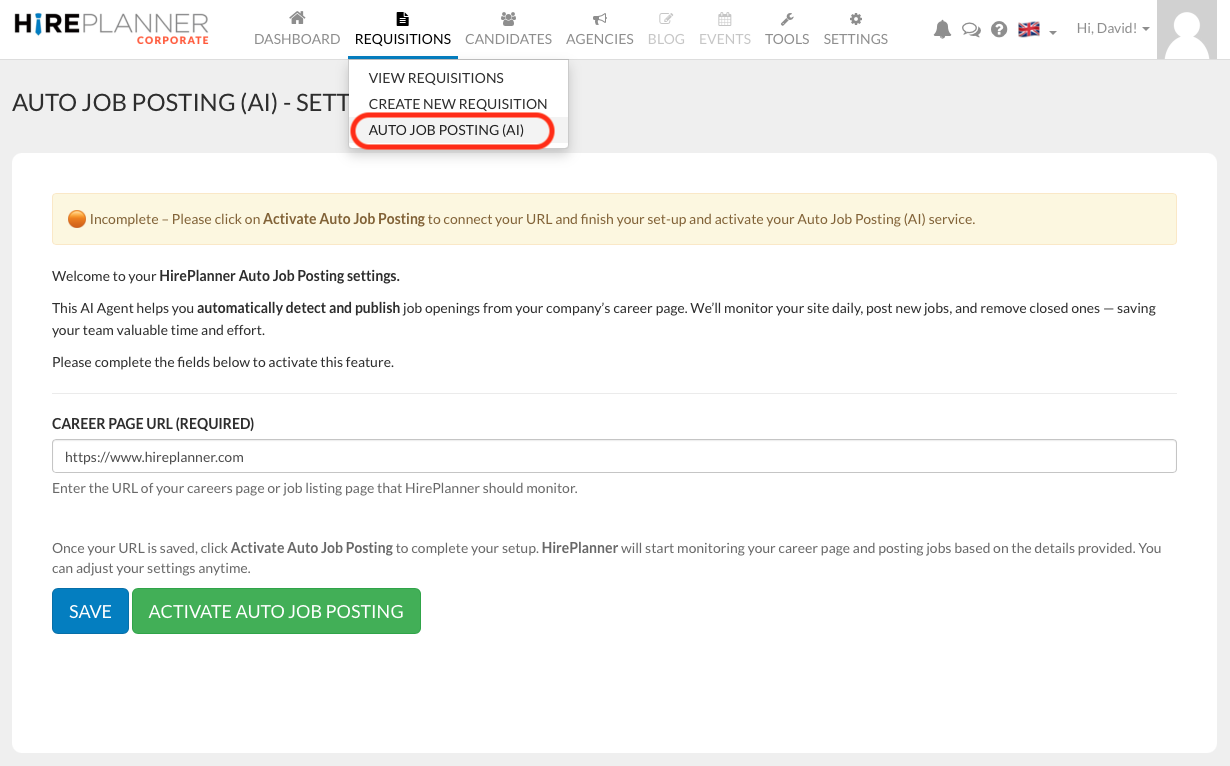Open messages with the chat bubble icon

[x=970, y=29]
